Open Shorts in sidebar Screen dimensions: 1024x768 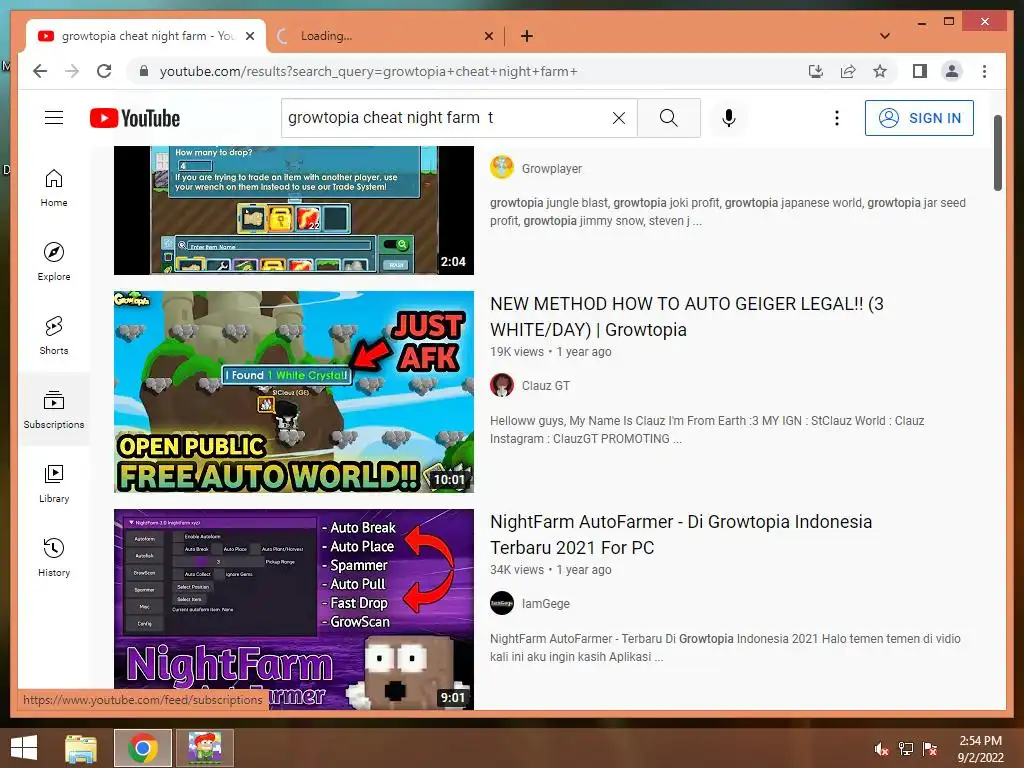[54, 336]
